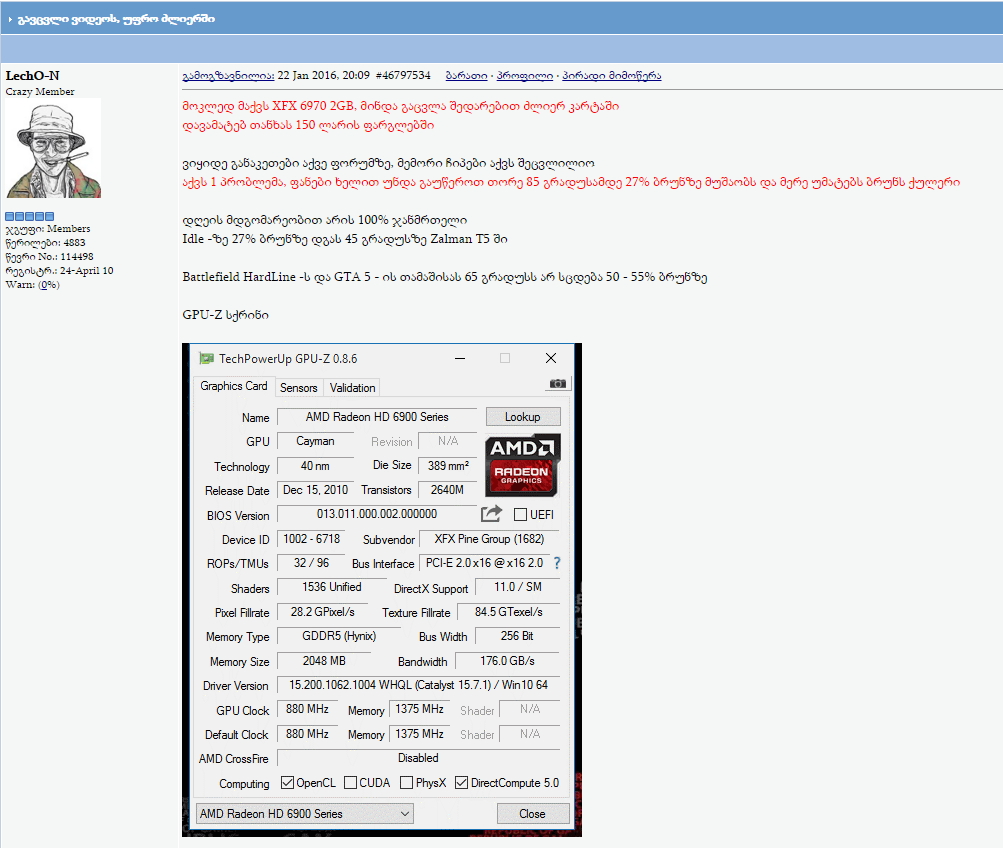Switch to the Graphics Card tab
The width and height of the screenshot is (1003, 848).
click(233, 386)
